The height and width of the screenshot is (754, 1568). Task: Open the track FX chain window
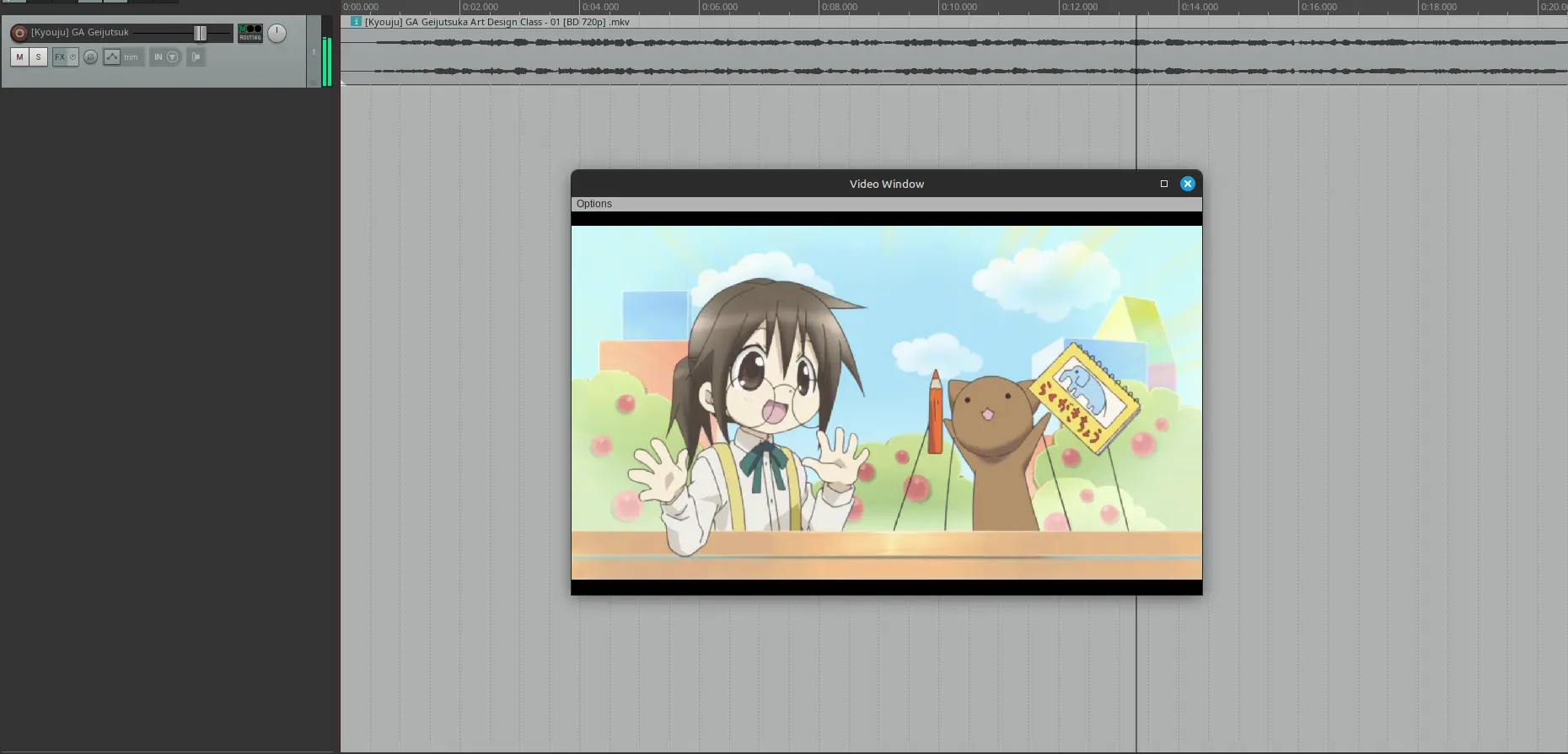point(60,56)
